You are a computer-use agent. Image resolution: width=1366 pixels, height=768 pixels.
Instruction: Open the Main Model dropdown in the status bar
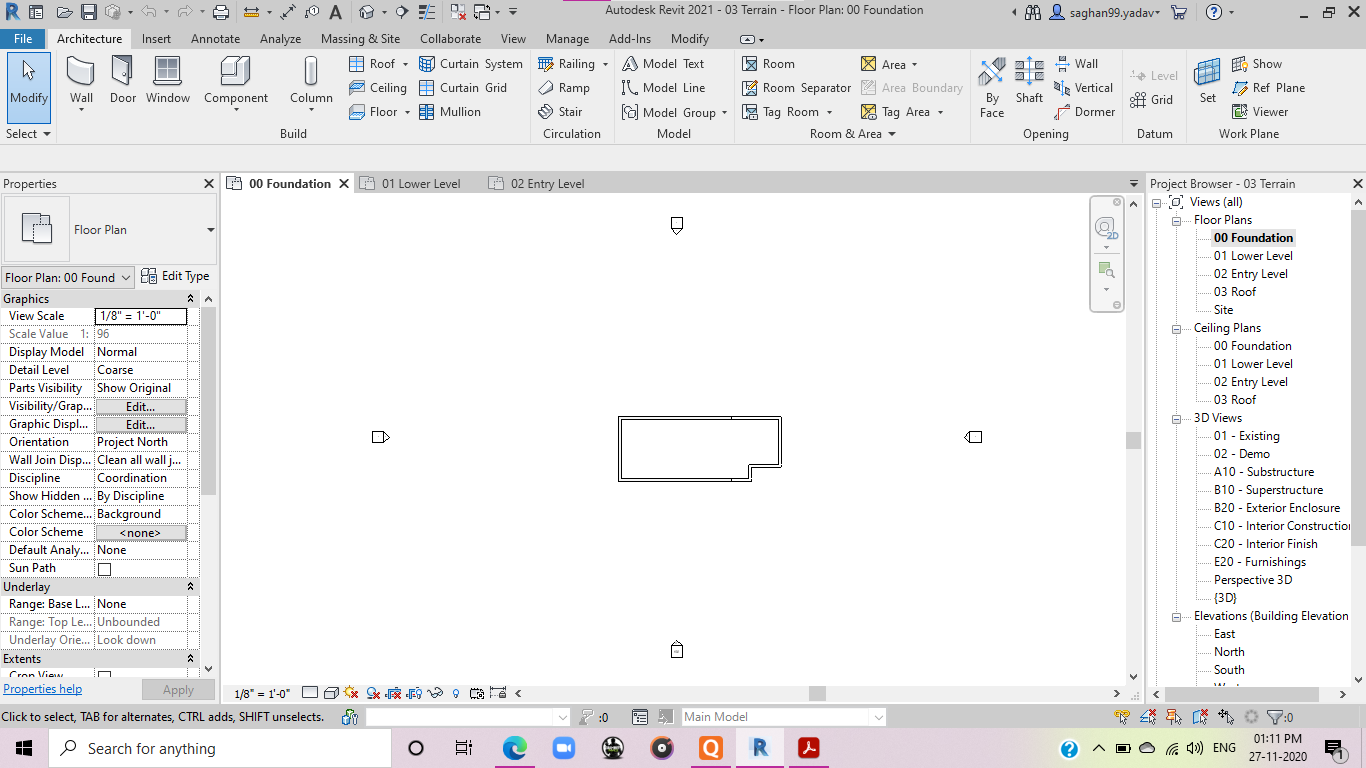(876, 716)
